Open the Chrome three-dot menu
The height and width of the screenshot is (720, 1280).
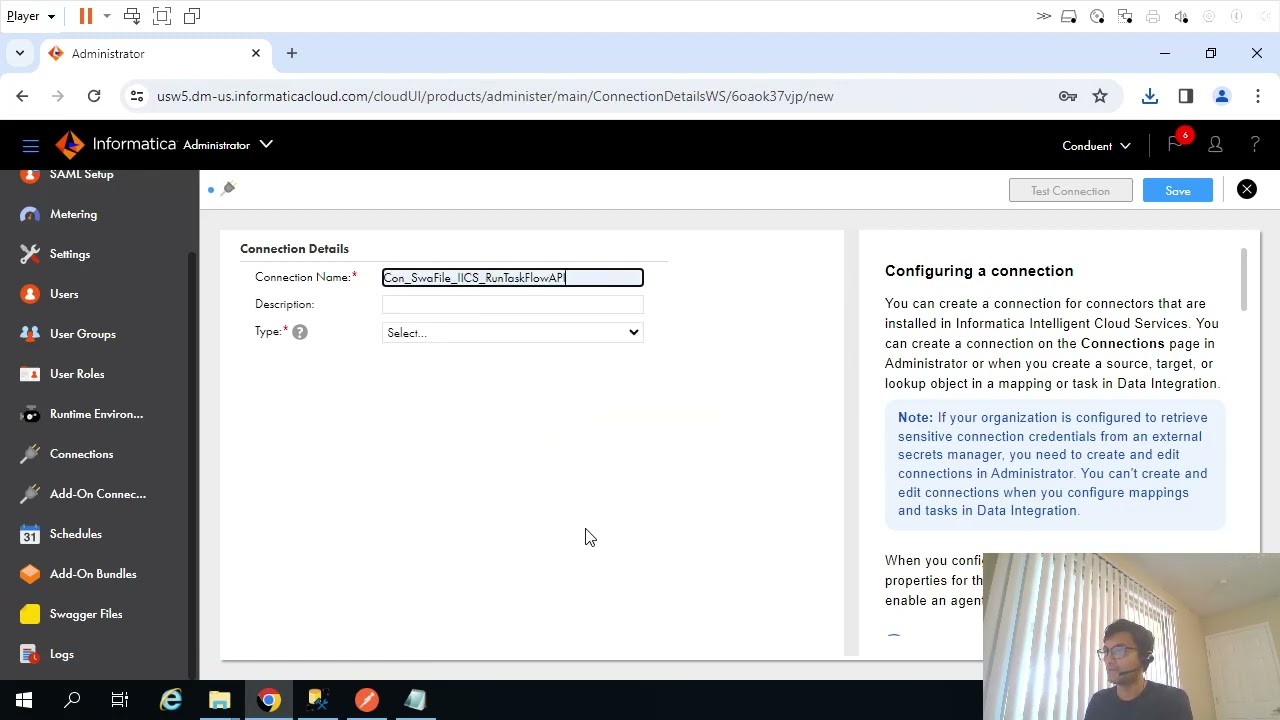1258,96
